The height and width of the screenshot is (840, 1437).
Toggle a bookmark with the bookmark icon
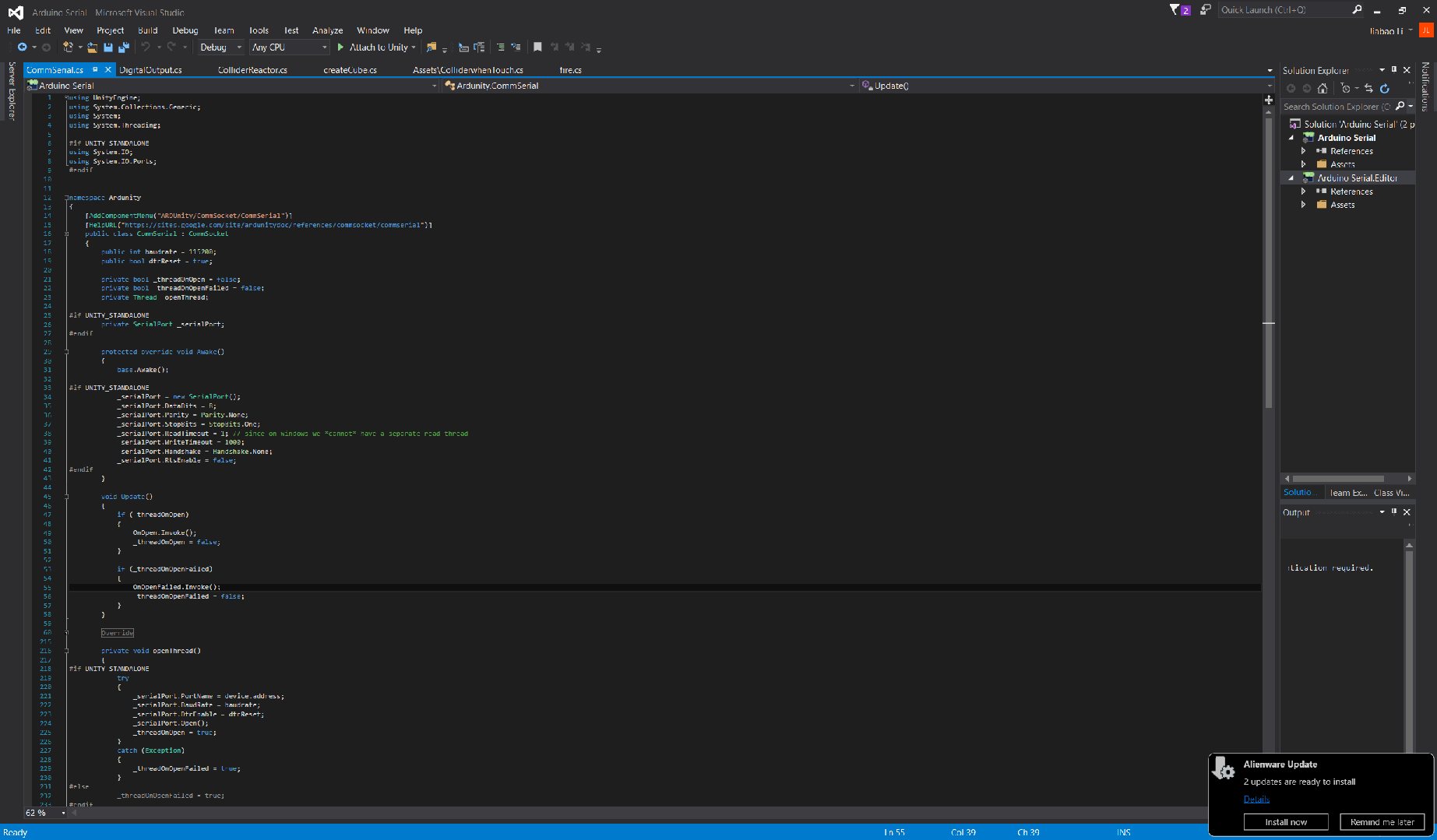[x=537, y=47]
